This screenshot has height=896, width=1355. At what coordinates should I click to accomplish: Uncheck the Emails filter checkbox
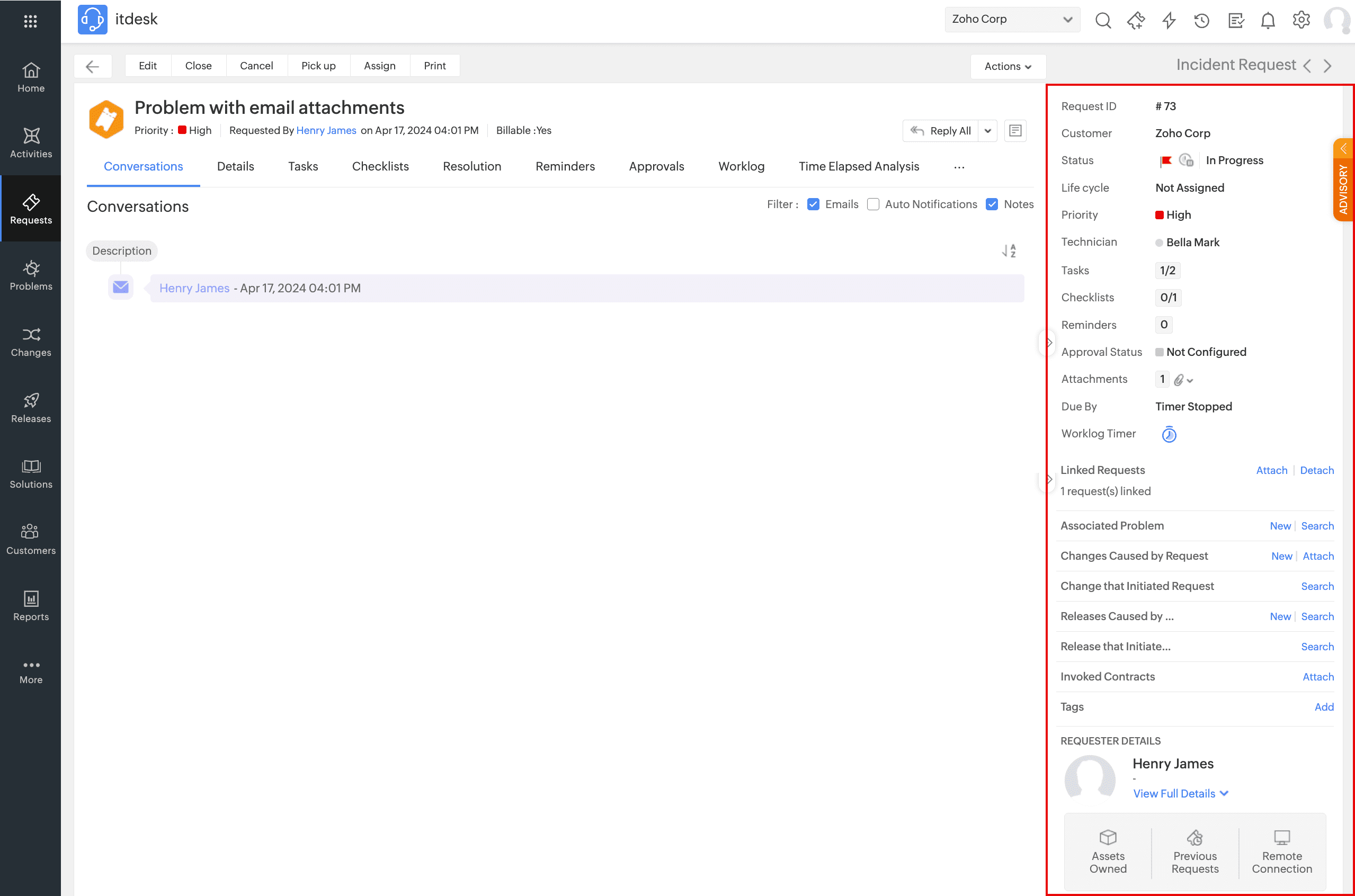[x=813, y=204]
